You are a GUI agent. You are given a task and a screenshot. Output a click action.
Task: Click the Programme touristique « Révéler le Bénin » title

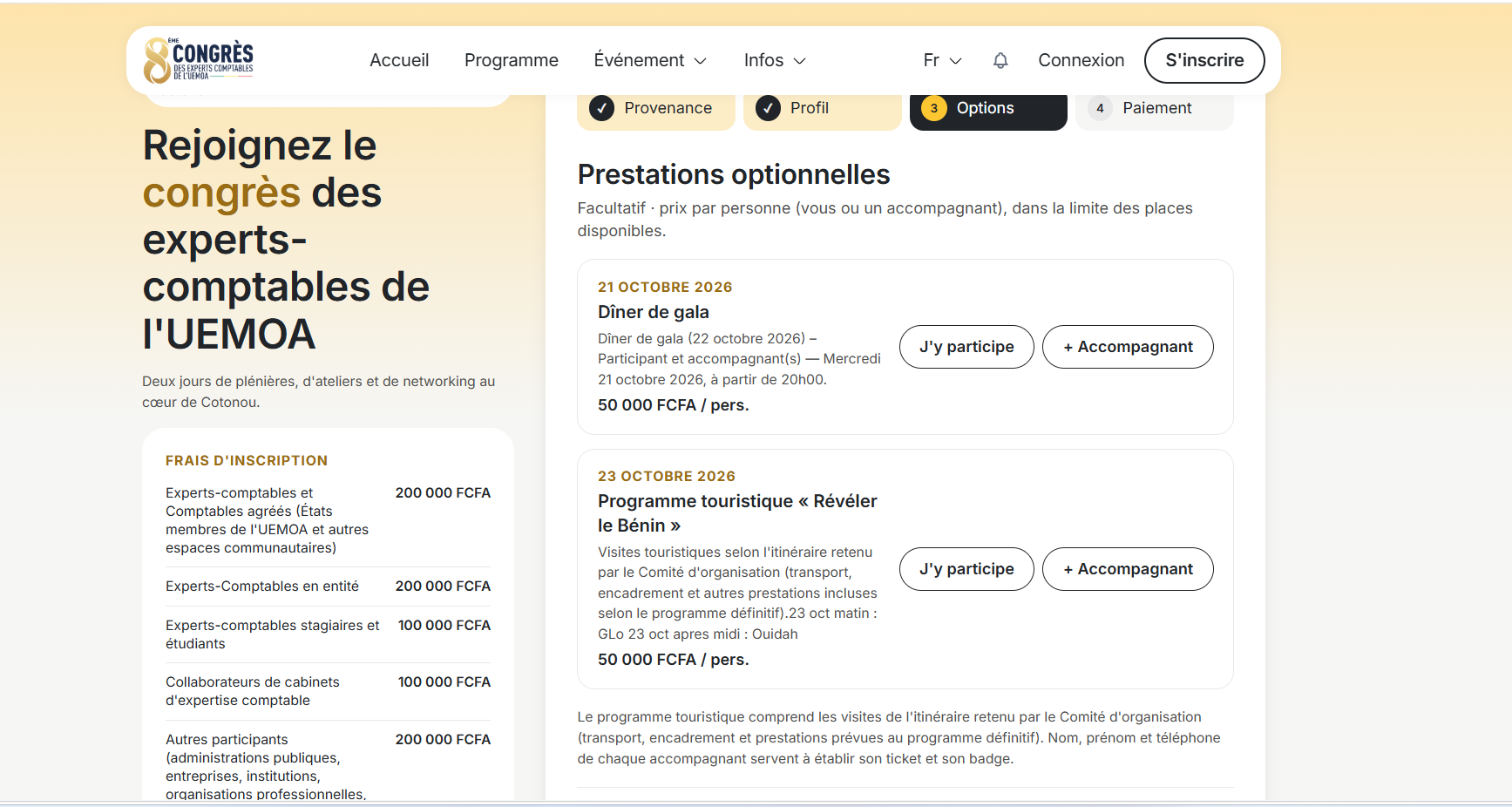[x=737, y=513]
